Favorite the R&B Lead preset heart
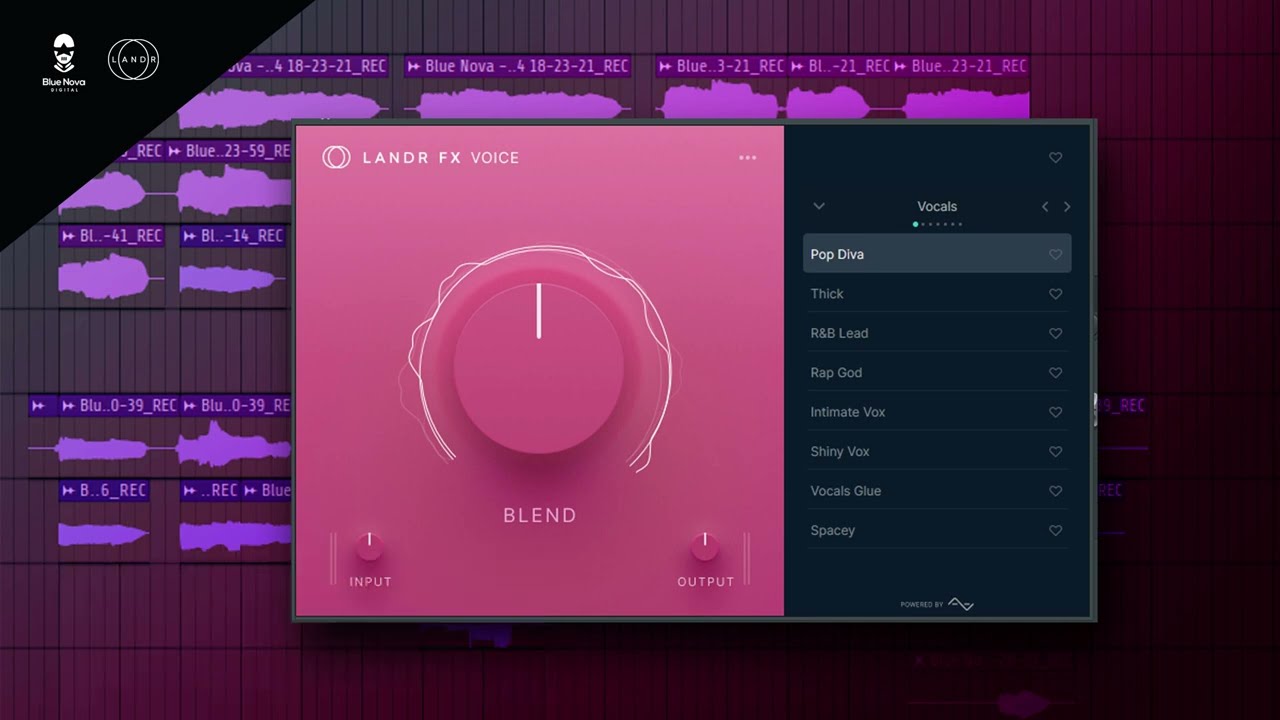 1055,334
